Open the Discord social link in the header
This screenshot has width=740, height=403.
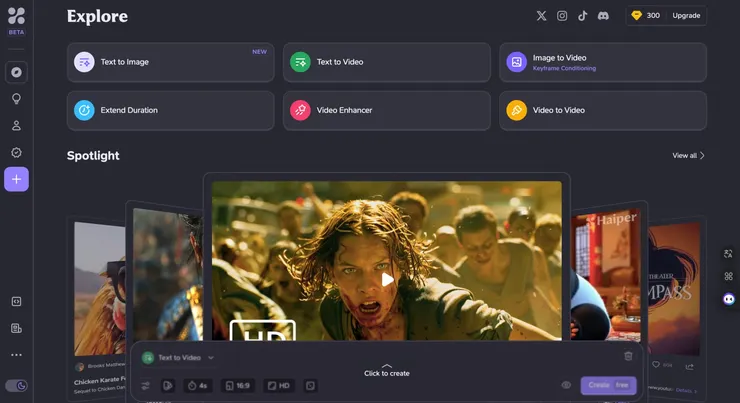603,16
